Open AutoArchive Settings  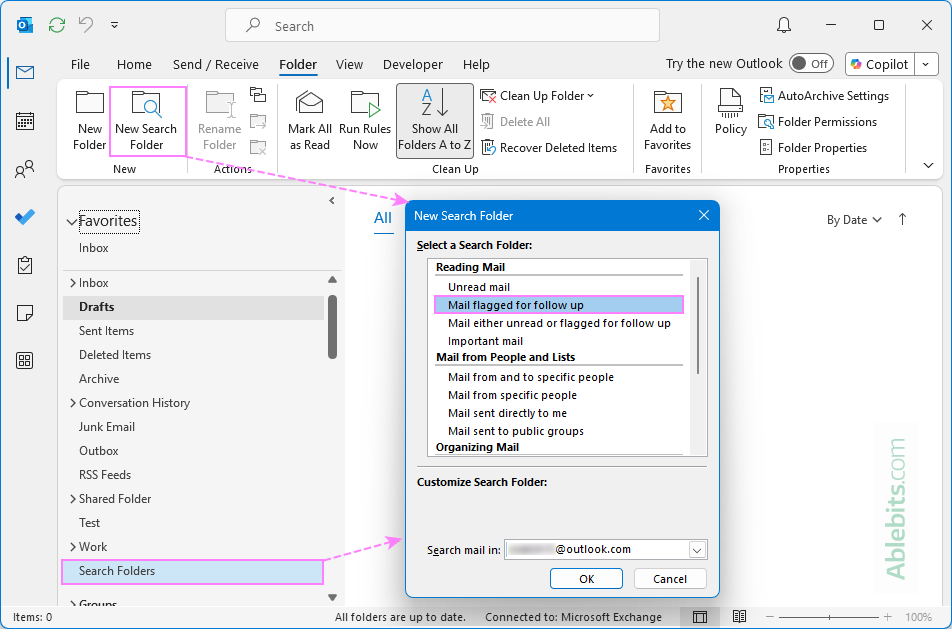pyautogui.click(x=824, y=95)
